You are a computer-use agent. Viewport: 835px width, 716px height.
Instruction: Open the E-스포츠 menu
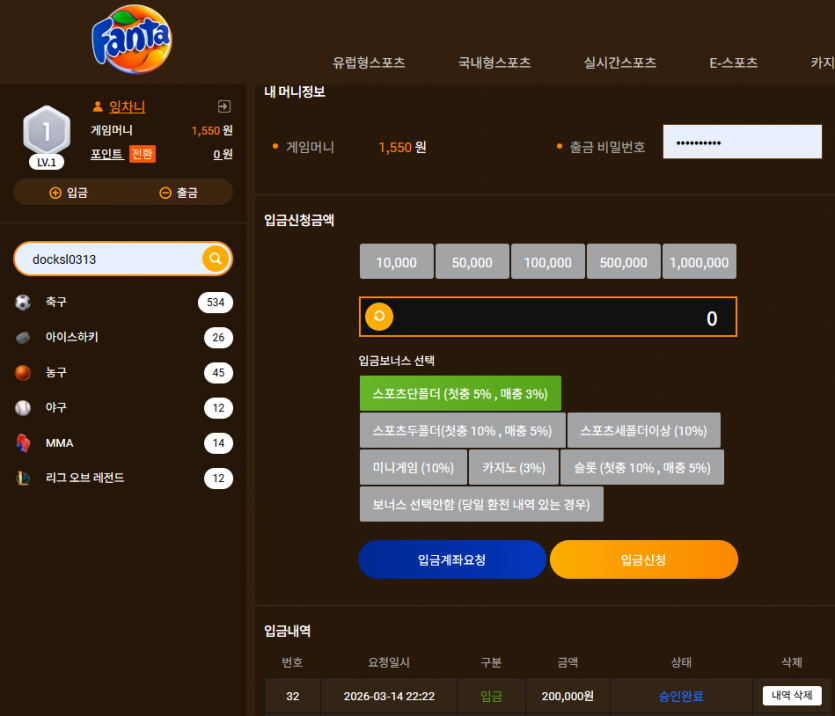[733, 63]
